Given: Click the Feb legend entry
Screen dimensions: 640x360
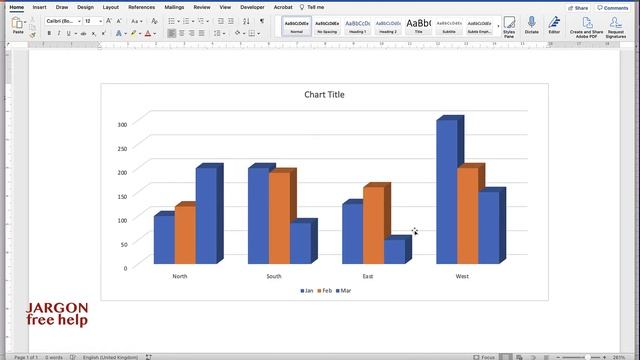Looking at the screenshot, I should point(324,291).
